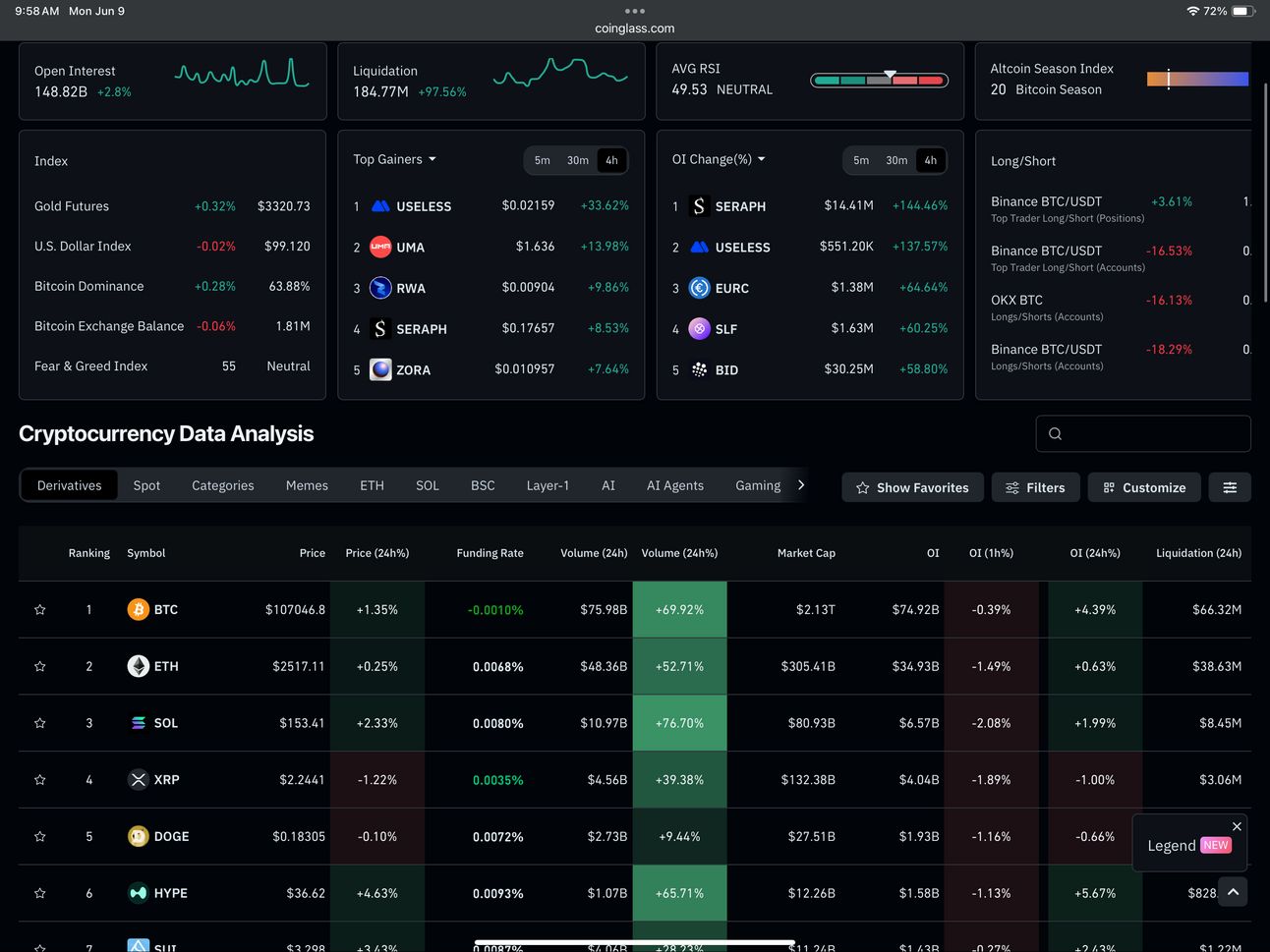Tap the battery indicator in status bar
This screenshot has width=1270, height=952.
[1242, 11]
